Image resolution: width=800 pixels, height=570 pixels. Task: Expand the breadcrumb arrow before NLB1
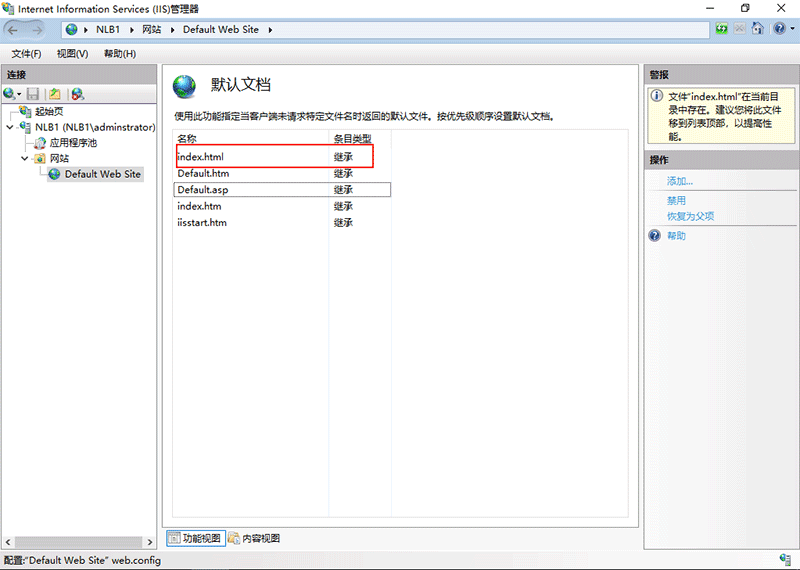pyautogui.click(x=85, y=30)
